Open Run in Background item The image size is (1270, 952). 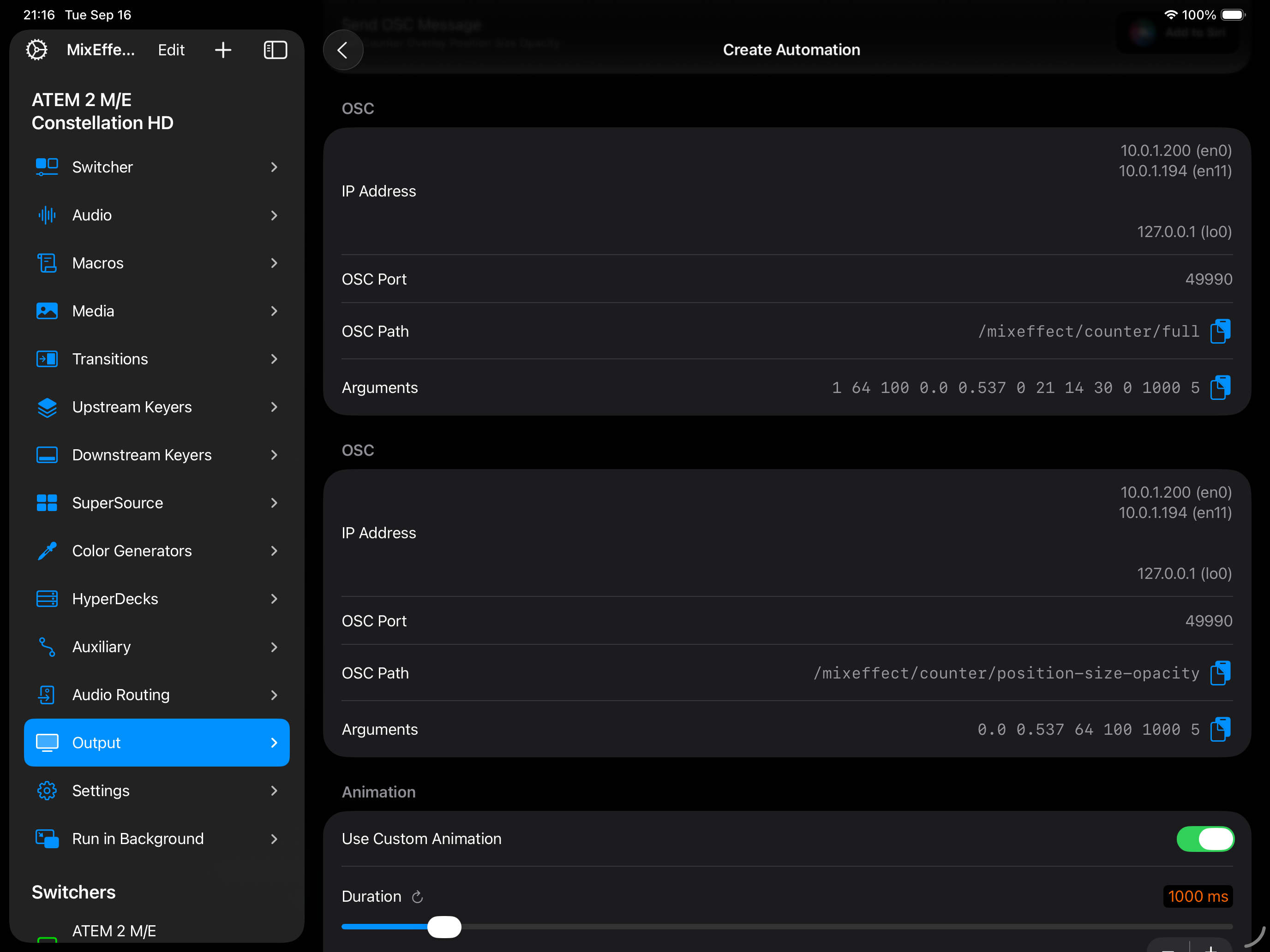click(x=138, y=839)
